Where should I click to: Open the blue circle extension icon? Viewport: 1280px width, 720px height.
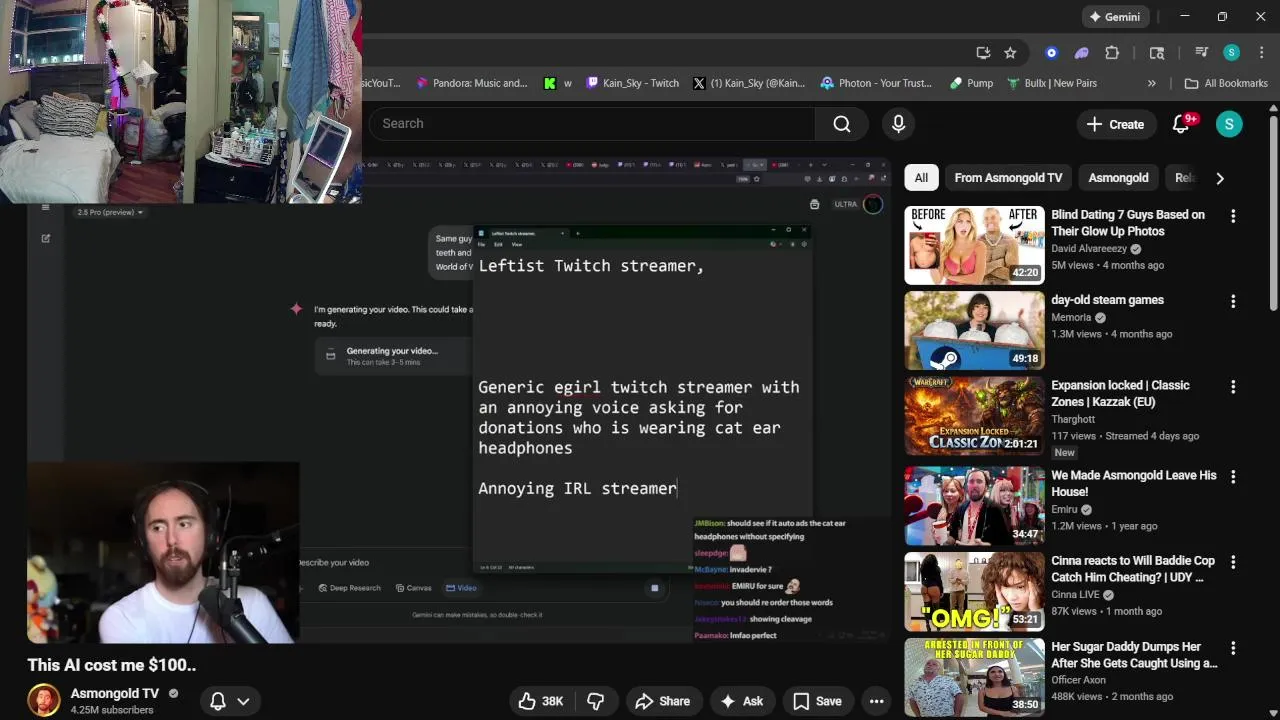point(1051,53)
